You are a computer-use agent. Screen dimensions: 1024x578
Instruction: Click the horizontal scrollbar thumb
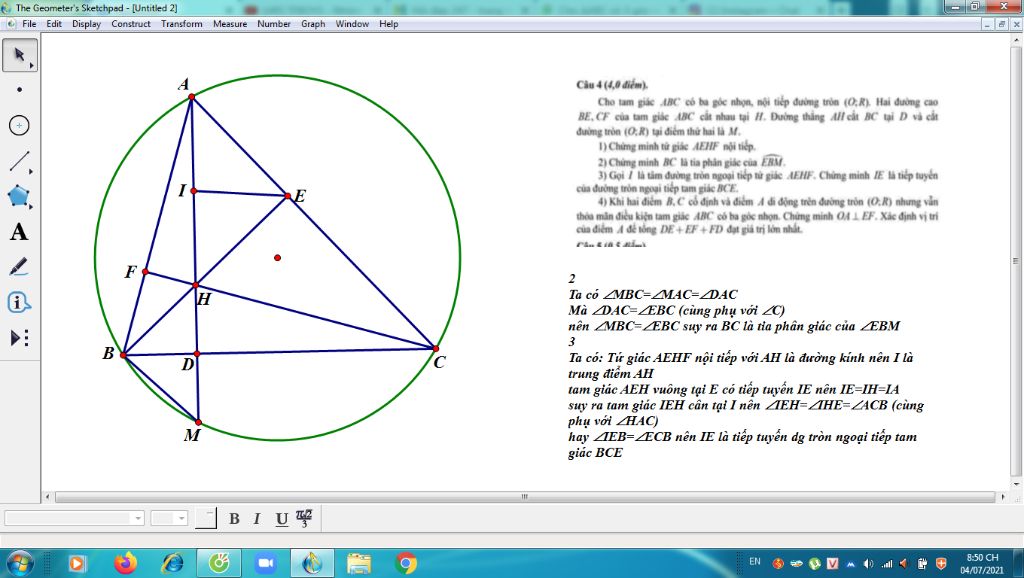click(x=525, y=497)
